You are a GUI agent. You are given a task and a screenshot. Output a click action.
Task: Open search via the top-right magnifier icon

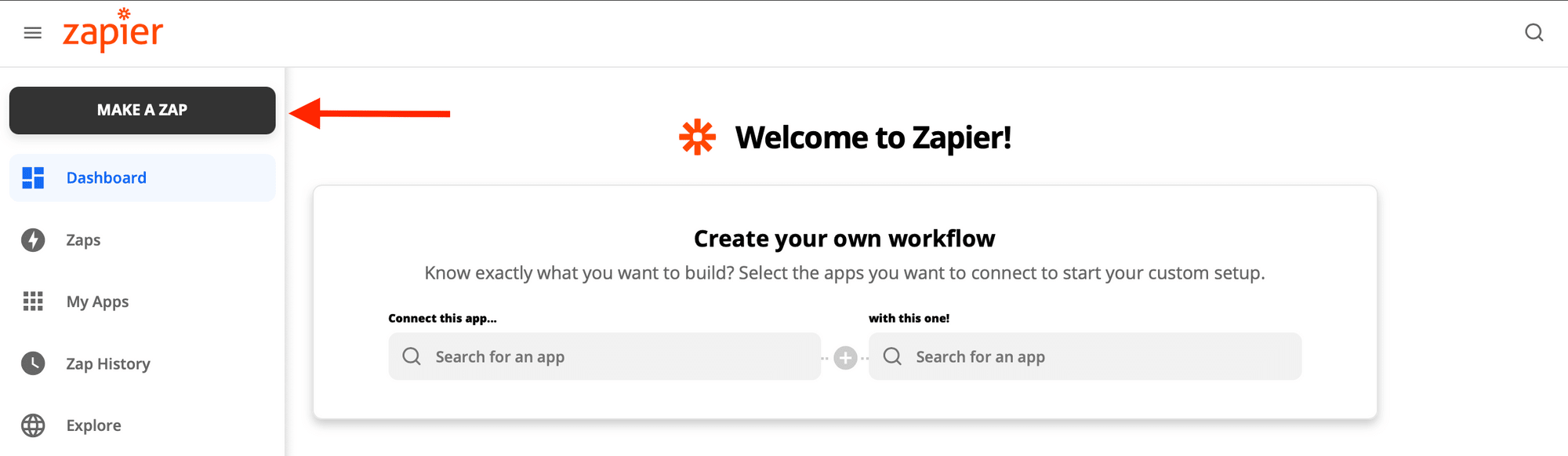pyautogui.click(x=1534, y=33)
